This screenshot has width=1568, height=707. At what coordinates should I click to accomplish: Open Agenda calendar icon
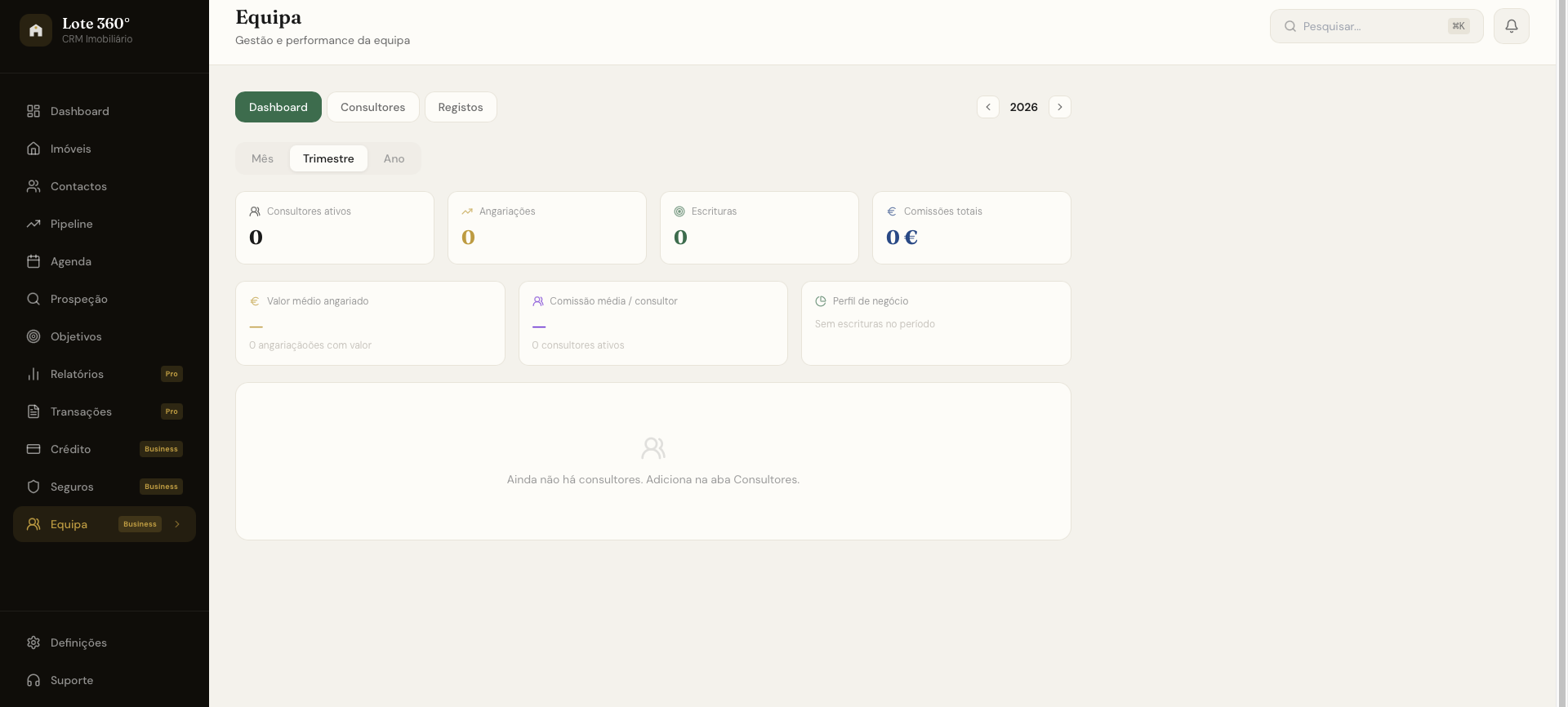click(x=33, y=261)
